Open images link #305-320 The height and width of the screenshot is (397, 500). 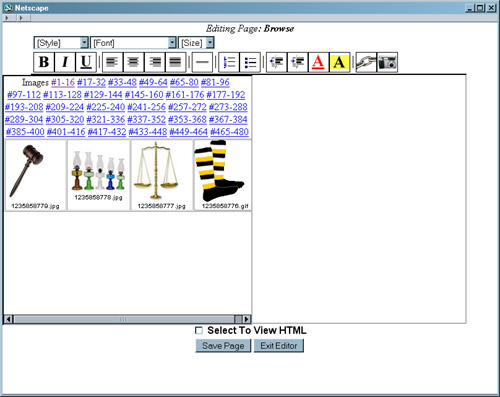pos(65,119)
